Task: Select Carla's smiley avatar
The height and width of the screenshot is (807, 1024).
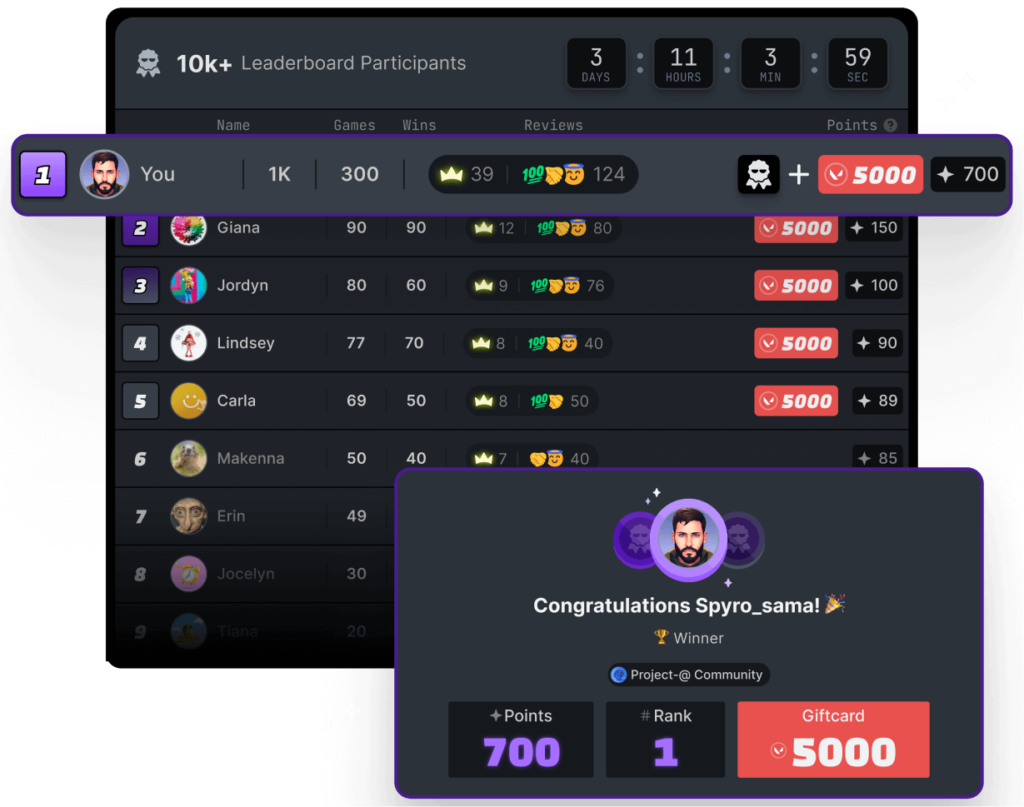Action: click(189, 400)
